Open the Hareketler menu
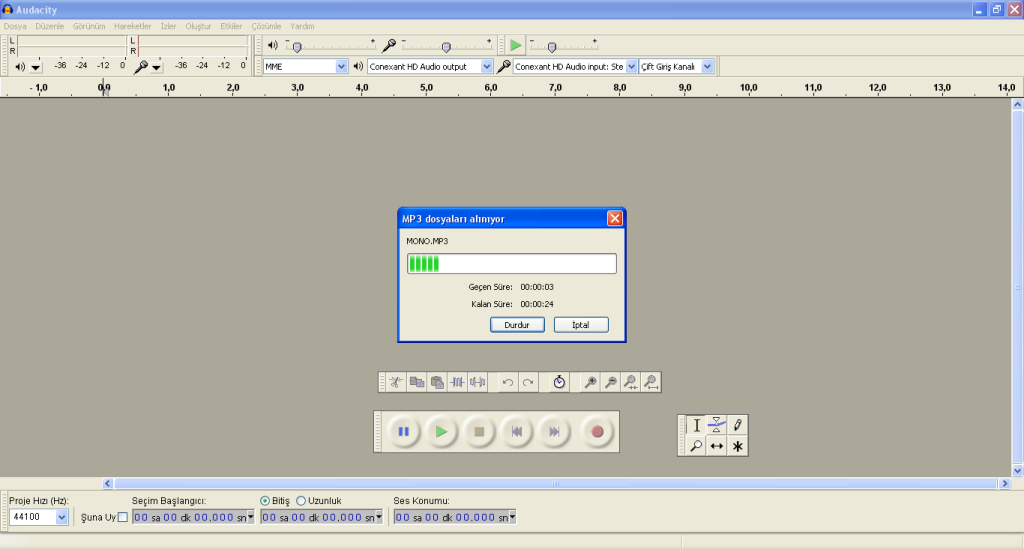 pyautogui.click(x=133, y=26)
